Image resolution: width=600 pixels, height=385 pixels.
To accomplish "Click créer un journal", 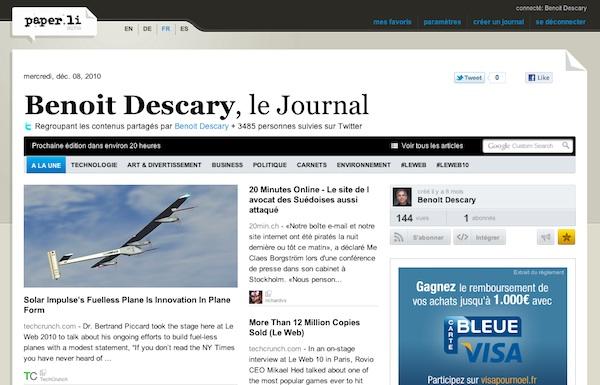I will tap(499, 22).
